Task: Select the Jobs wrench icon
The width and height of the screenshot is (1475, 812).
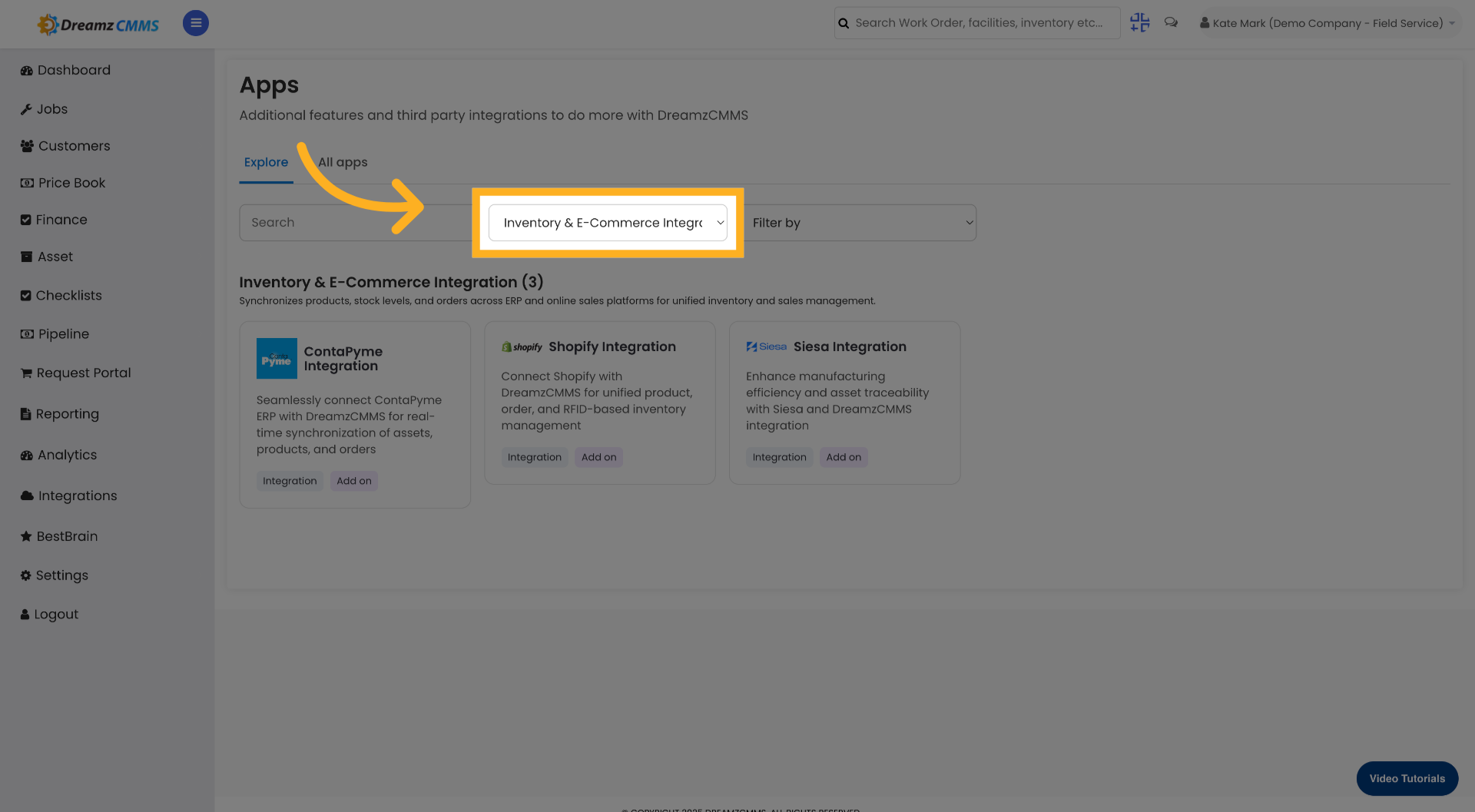Action: coord(26,108)
